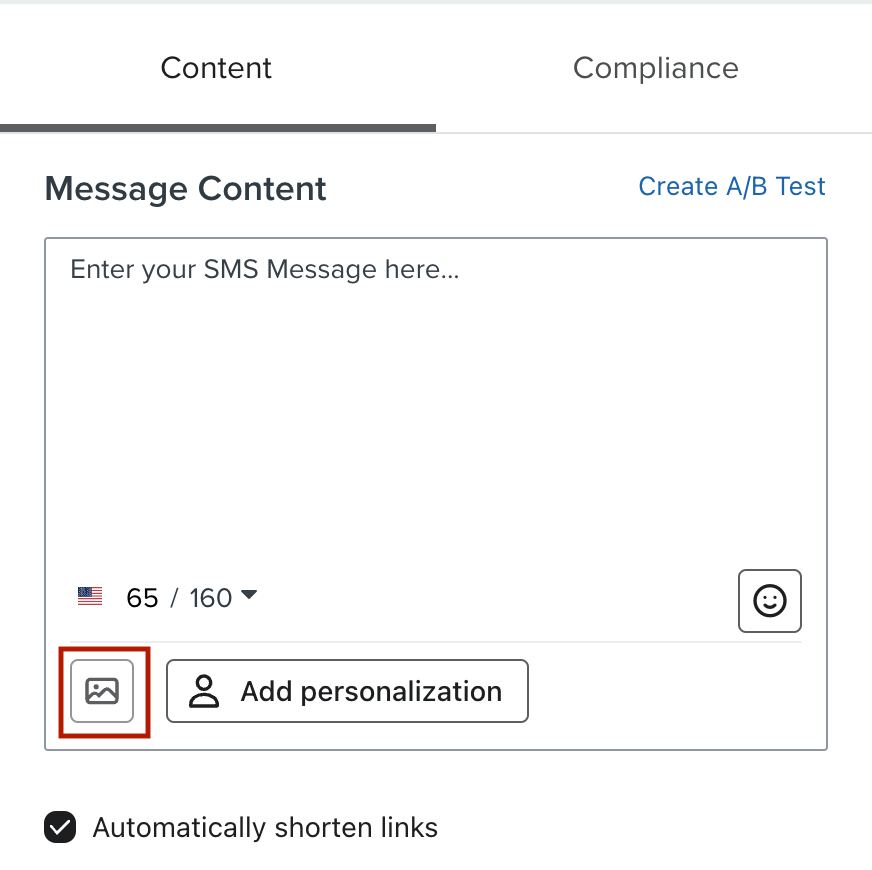Screen dimensions: 872x870
Task: Uncheck Automatically shorten links checkbox
Action: click(60, 827)
